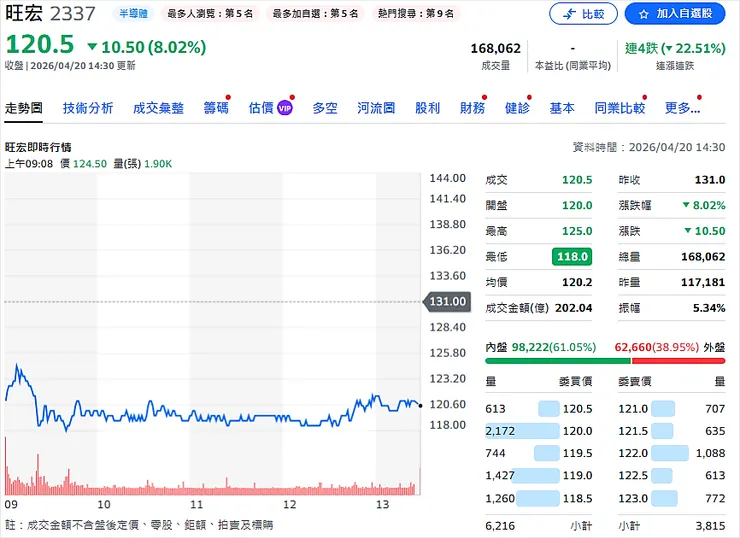Click the ask price 121.5 row
The width and height of the screenshot is (740, 538).
point(672,431)
